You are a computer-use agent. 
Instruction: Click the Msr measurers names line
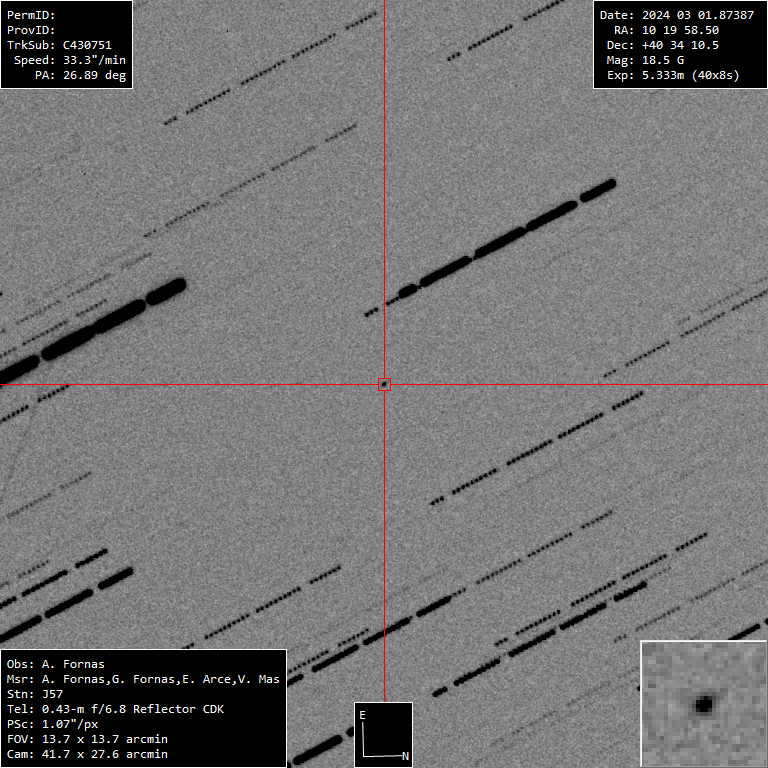143,679
